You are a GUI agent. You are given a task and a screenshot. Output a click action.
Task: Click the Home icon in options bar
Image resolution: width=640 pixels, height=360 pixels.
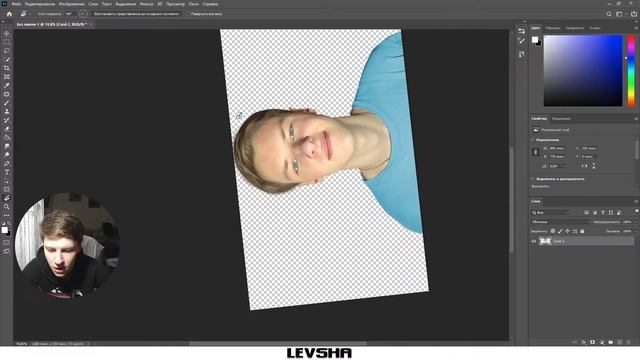(x=9, y=14)
